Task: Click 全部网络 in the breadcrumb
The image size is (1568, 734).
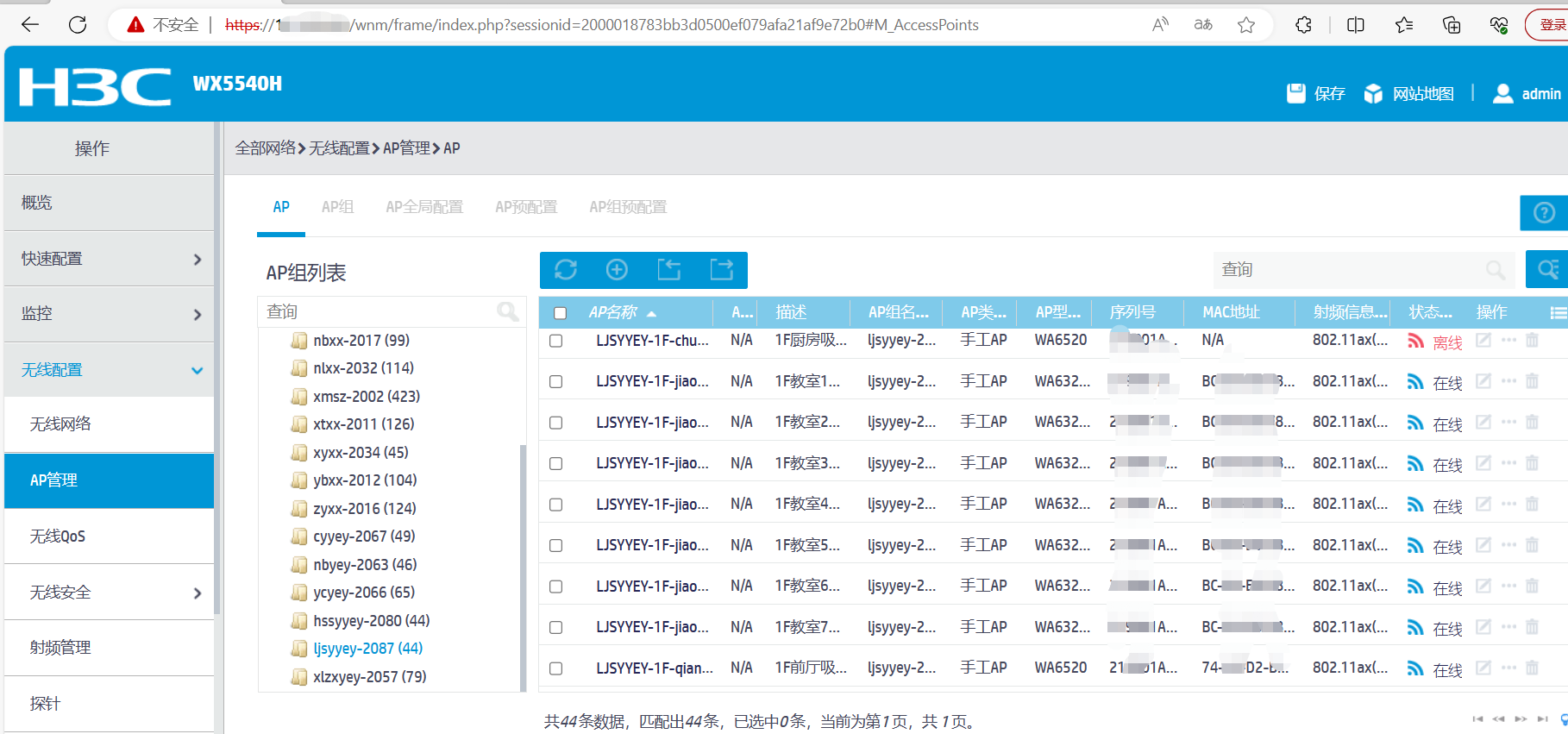Action: [266, 148]
